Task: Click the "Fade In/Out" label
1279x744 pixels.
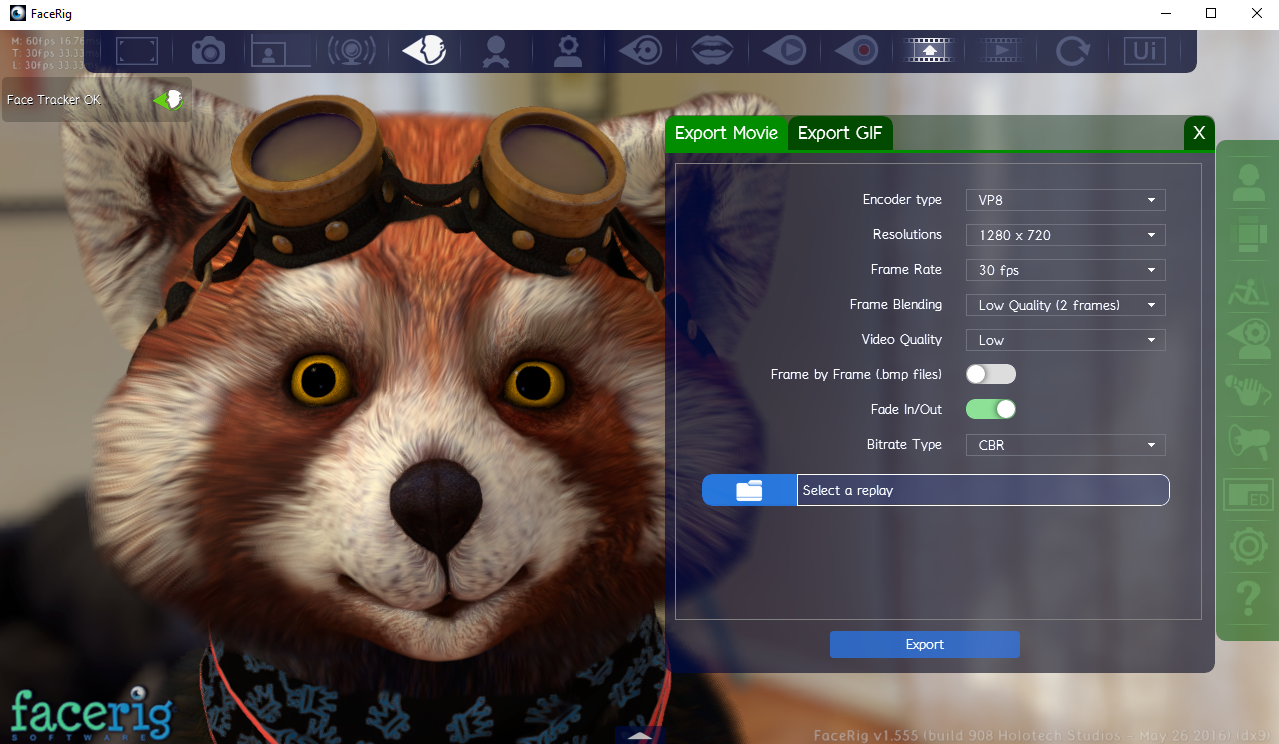Action: (907, 409)
